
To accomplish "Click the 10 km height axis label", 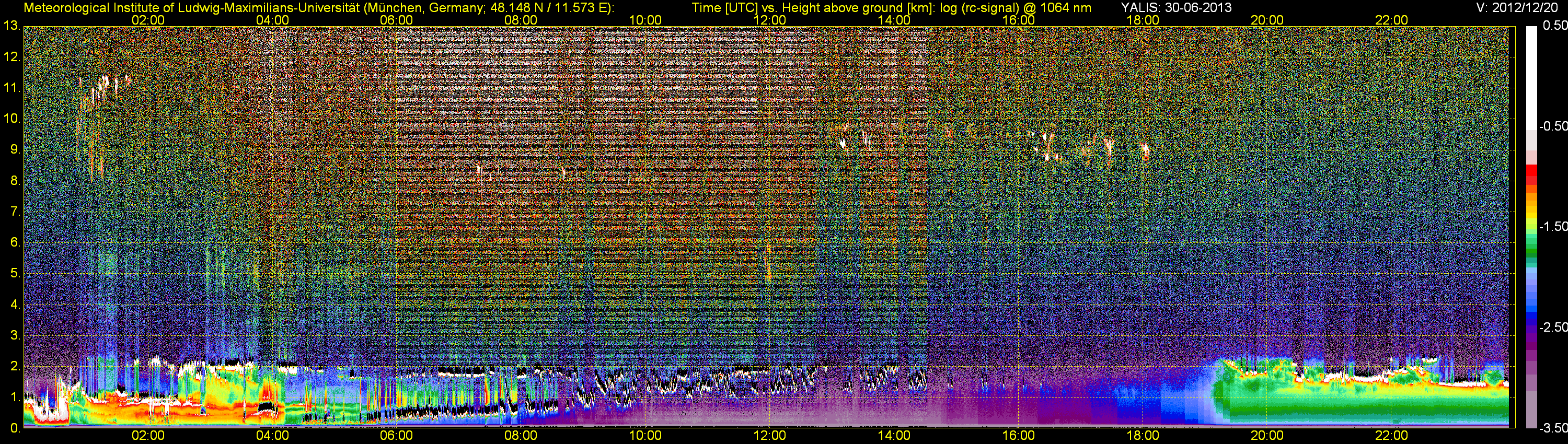I will coord(11,119).
